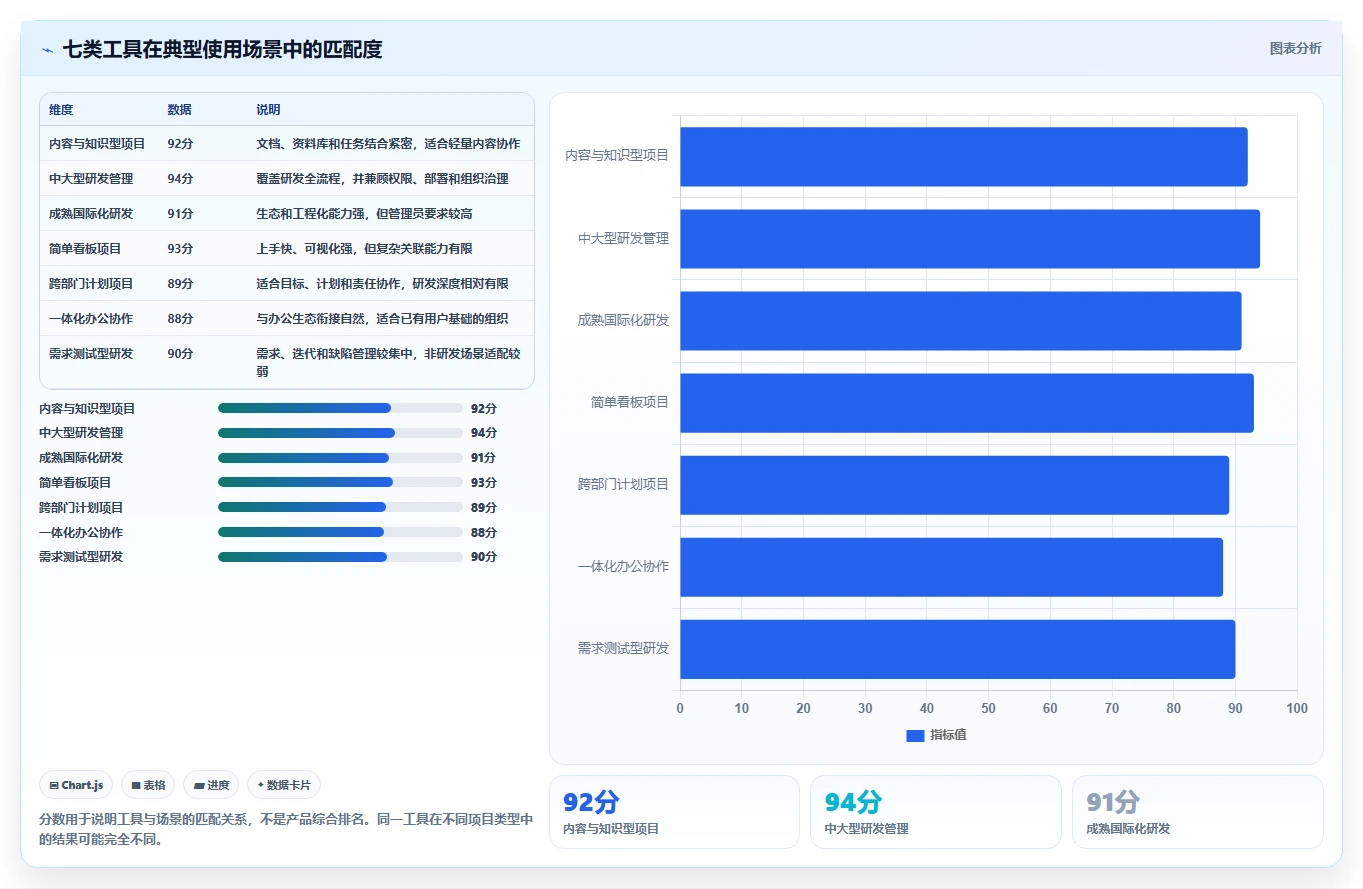The image size is (1363, 889).
Task: Select table cell 成熟国际化研发
Action: pyautogui.click(x=91, y=214)
